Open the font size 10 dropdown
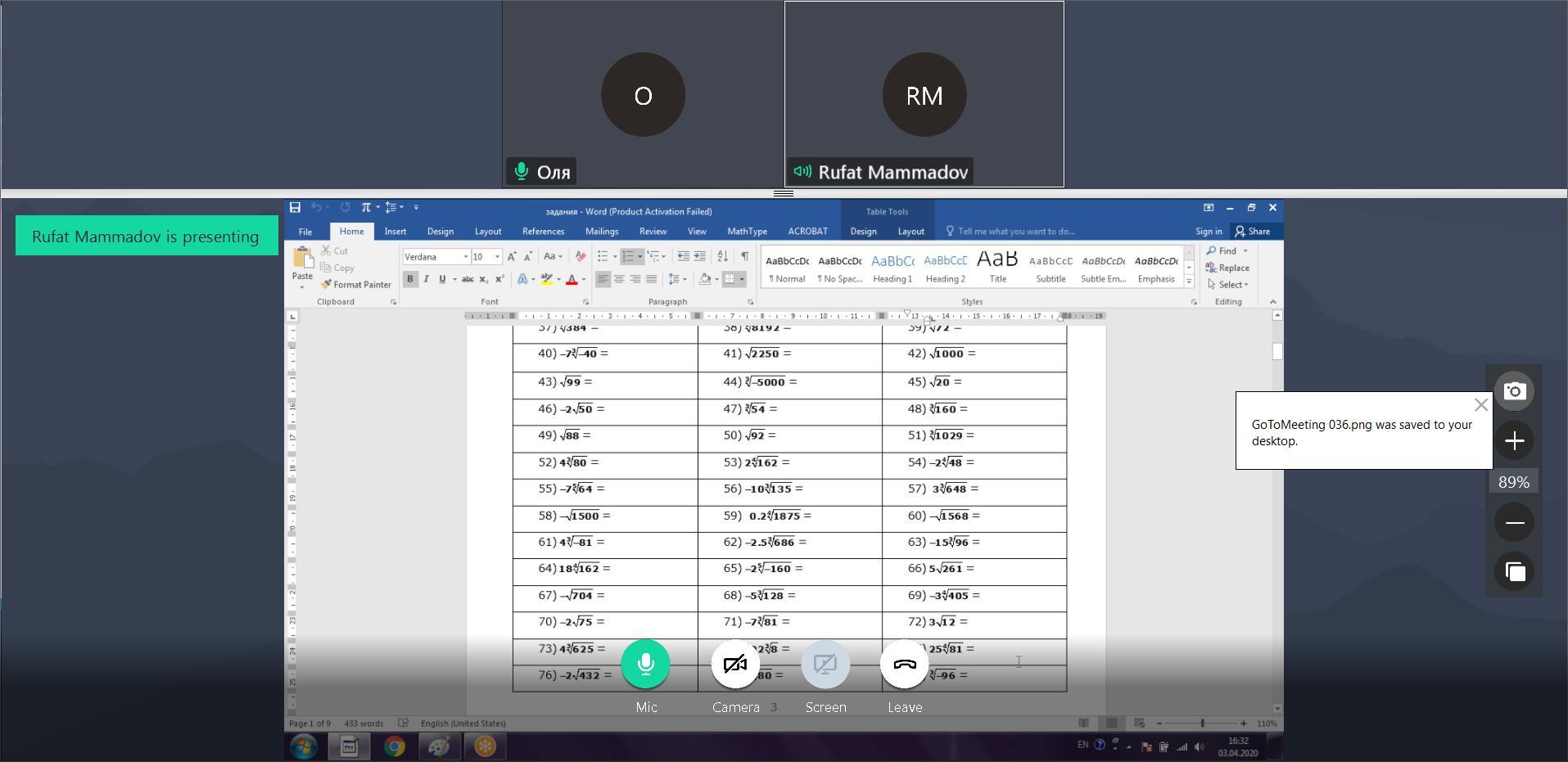This screenshot has width=1568, height=762. pyautogui.click(x=497, y=257)
